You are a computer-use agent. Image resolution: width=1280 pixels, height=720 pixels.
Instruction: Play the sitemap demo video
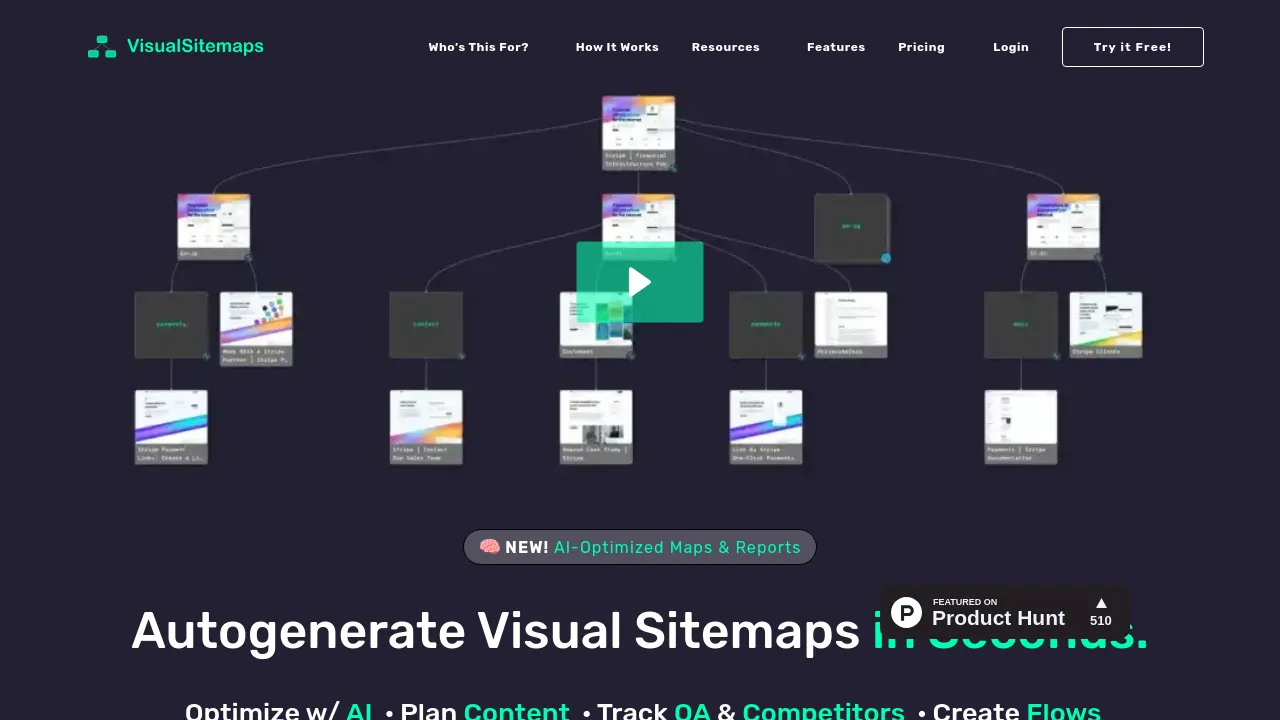tap(640, 282)
